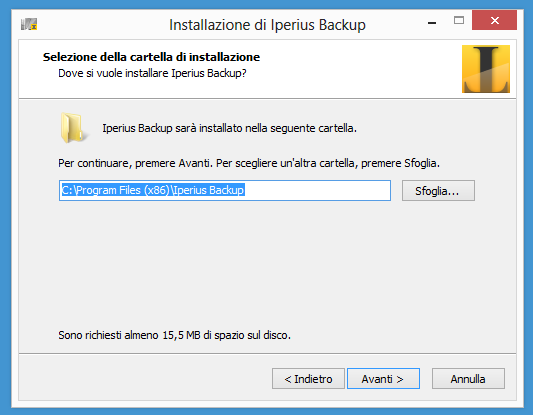Image resolution: width=533 pixels, height=415 pixels.
Task: Open the Sfoglia folder browser
Action: click(438, 191)
